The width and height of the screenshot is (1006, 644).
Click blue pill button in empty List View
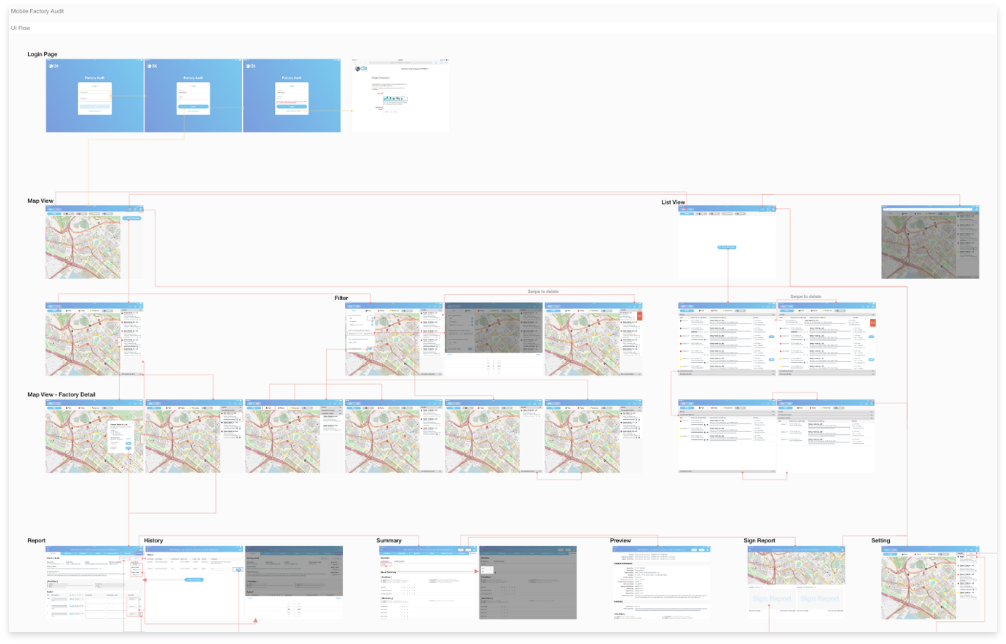pyautogui.click(x=727, y=247)
